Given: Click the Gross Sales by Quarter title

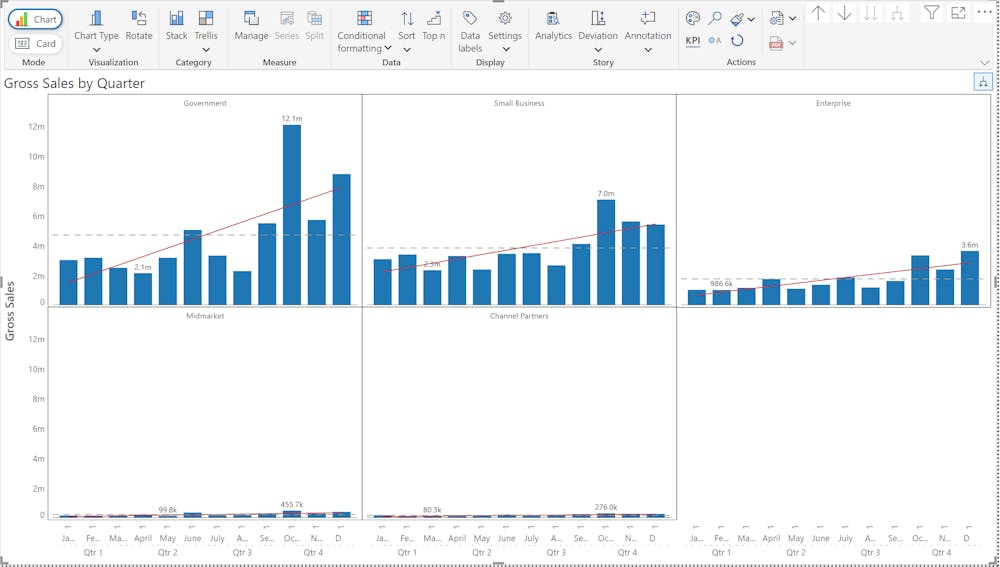Looking at the screenshot, I should pyautogui.click(x=75, y=84).
